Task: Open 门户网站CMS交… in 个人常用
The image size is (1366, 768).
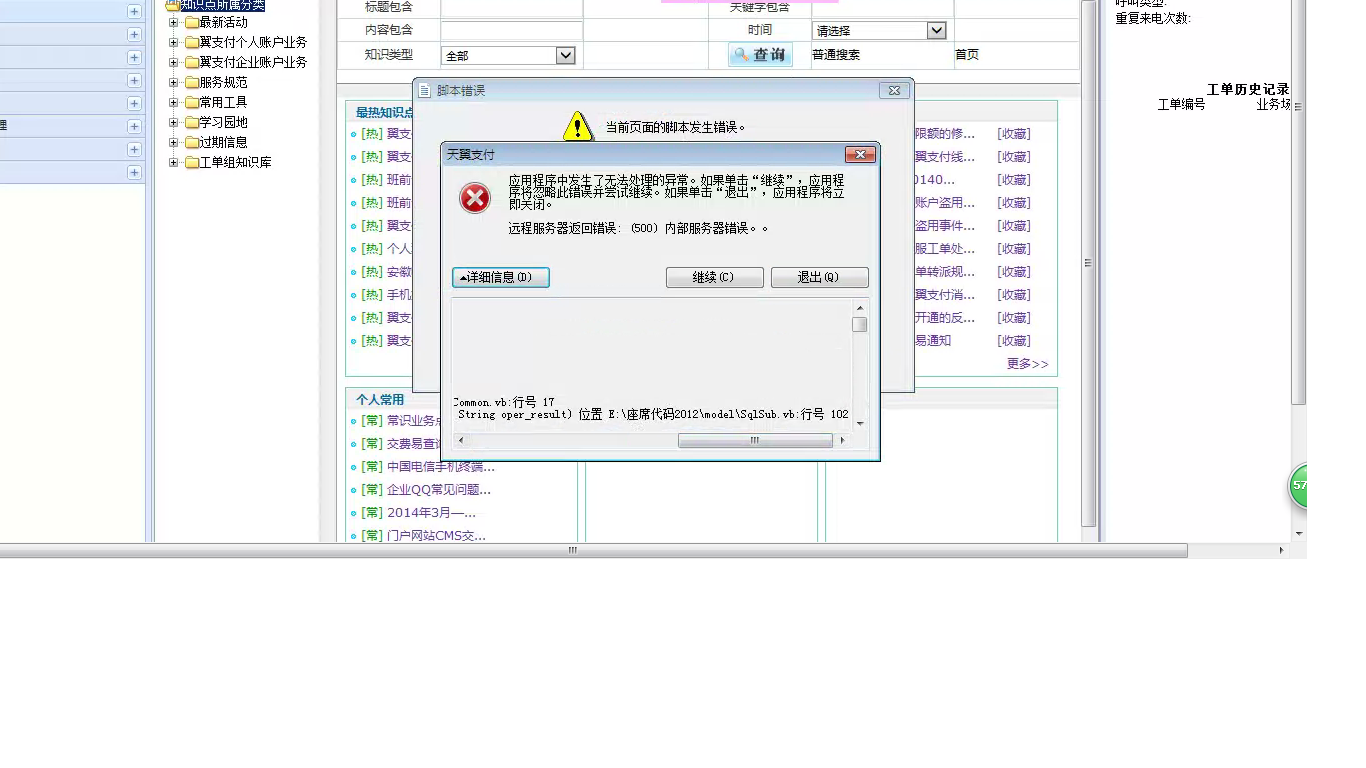Action: [436, 536]
